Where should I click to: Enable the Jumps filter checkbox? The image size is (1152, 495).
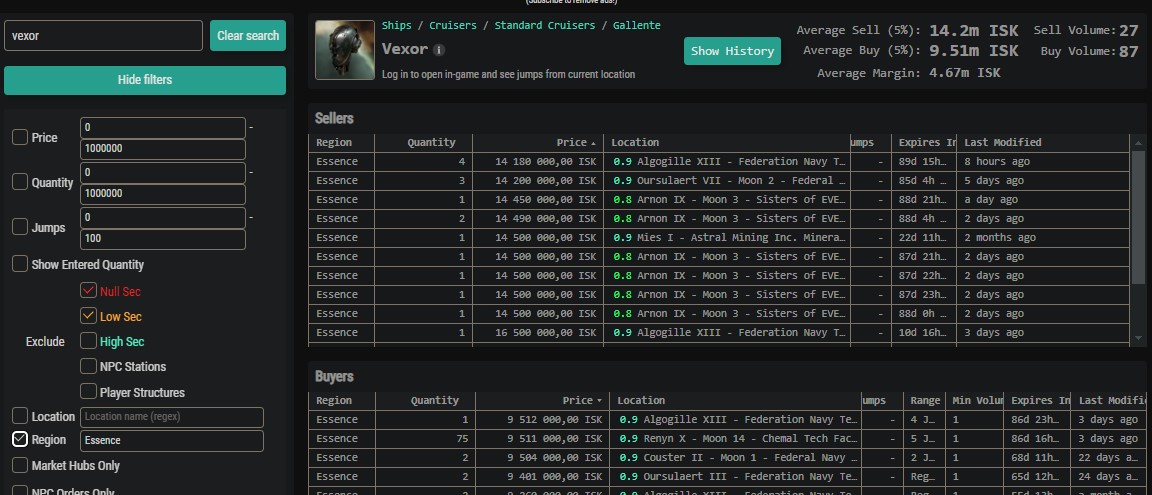coord(20,228)
